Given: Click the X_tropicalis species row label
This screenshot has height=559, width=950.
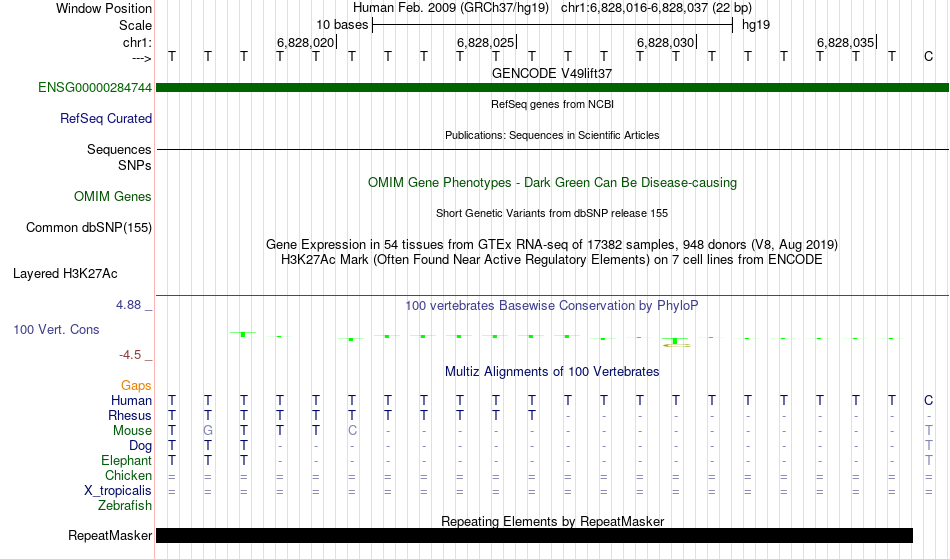Looking at the screenshot, I should 118,491.
